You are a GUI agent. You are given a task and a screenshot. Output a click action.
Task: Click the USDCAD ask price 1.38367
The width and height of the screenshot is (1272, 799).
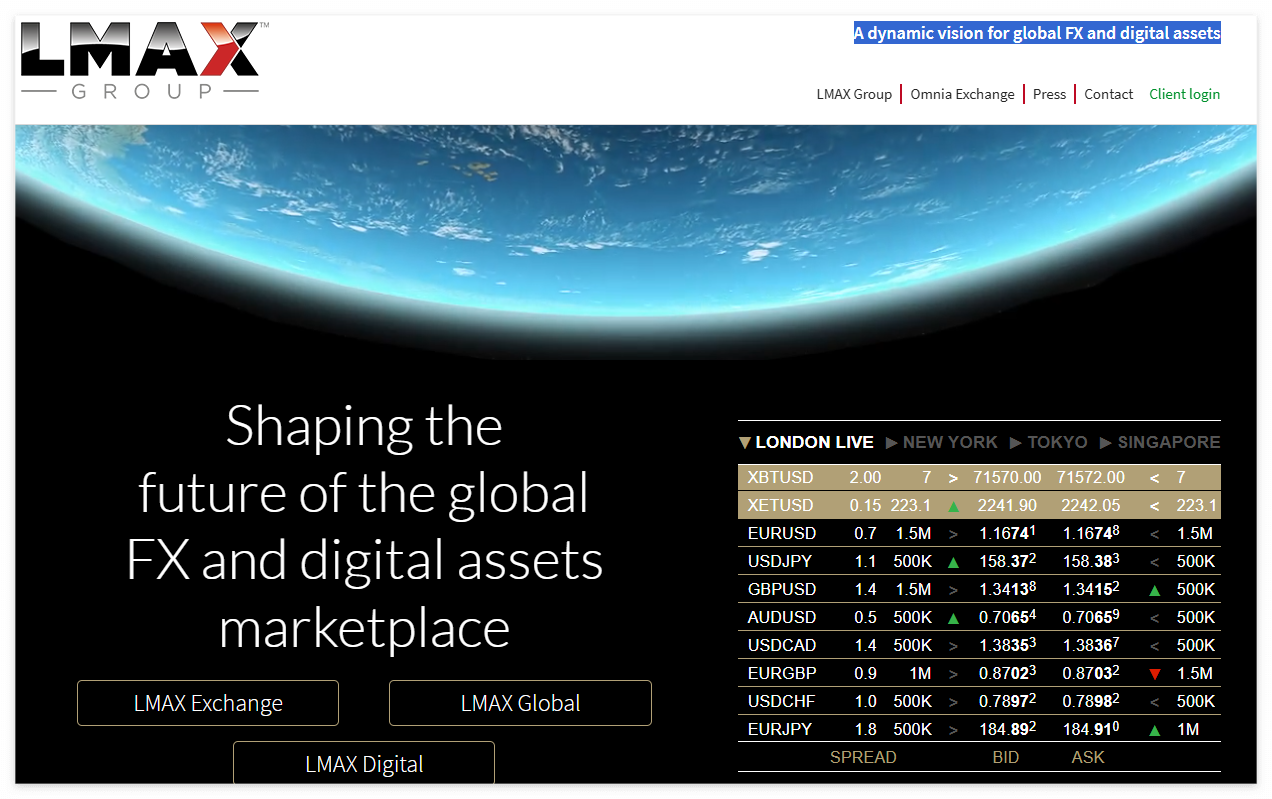click(x=1091, y=645)
